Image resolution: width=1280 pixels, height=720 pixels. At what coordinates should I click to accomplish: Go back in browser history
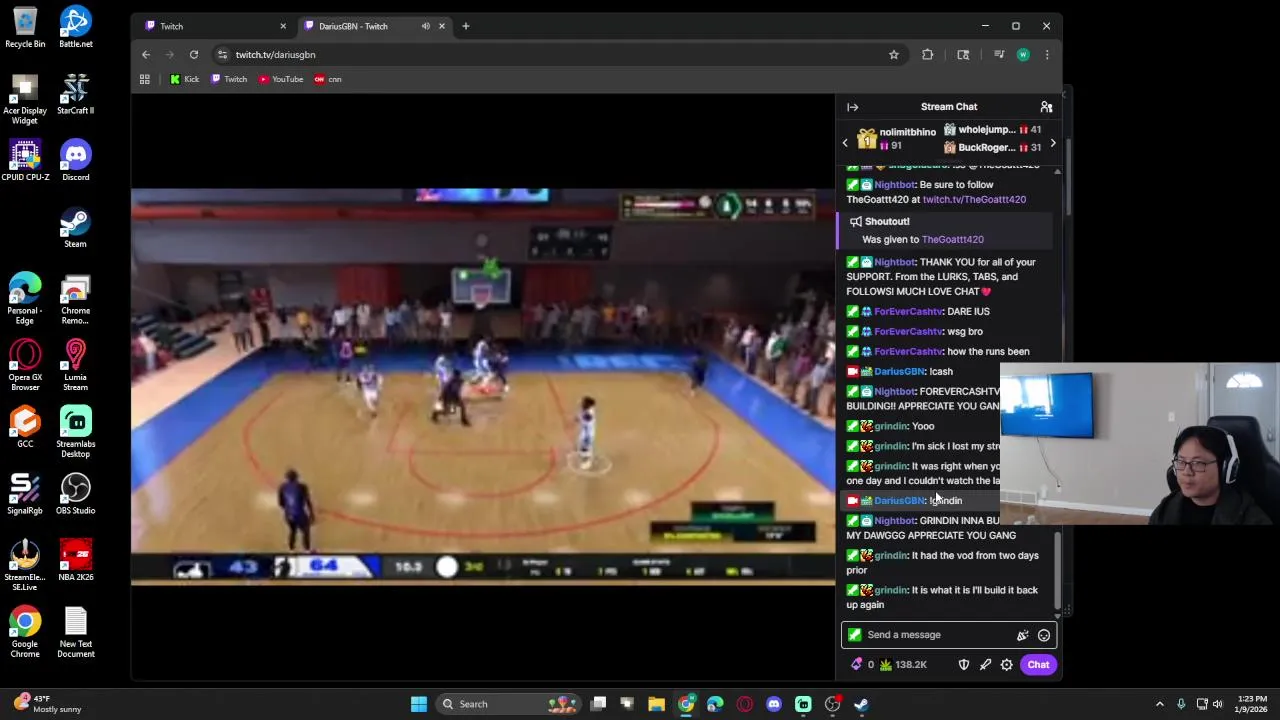tap(146, 55)
